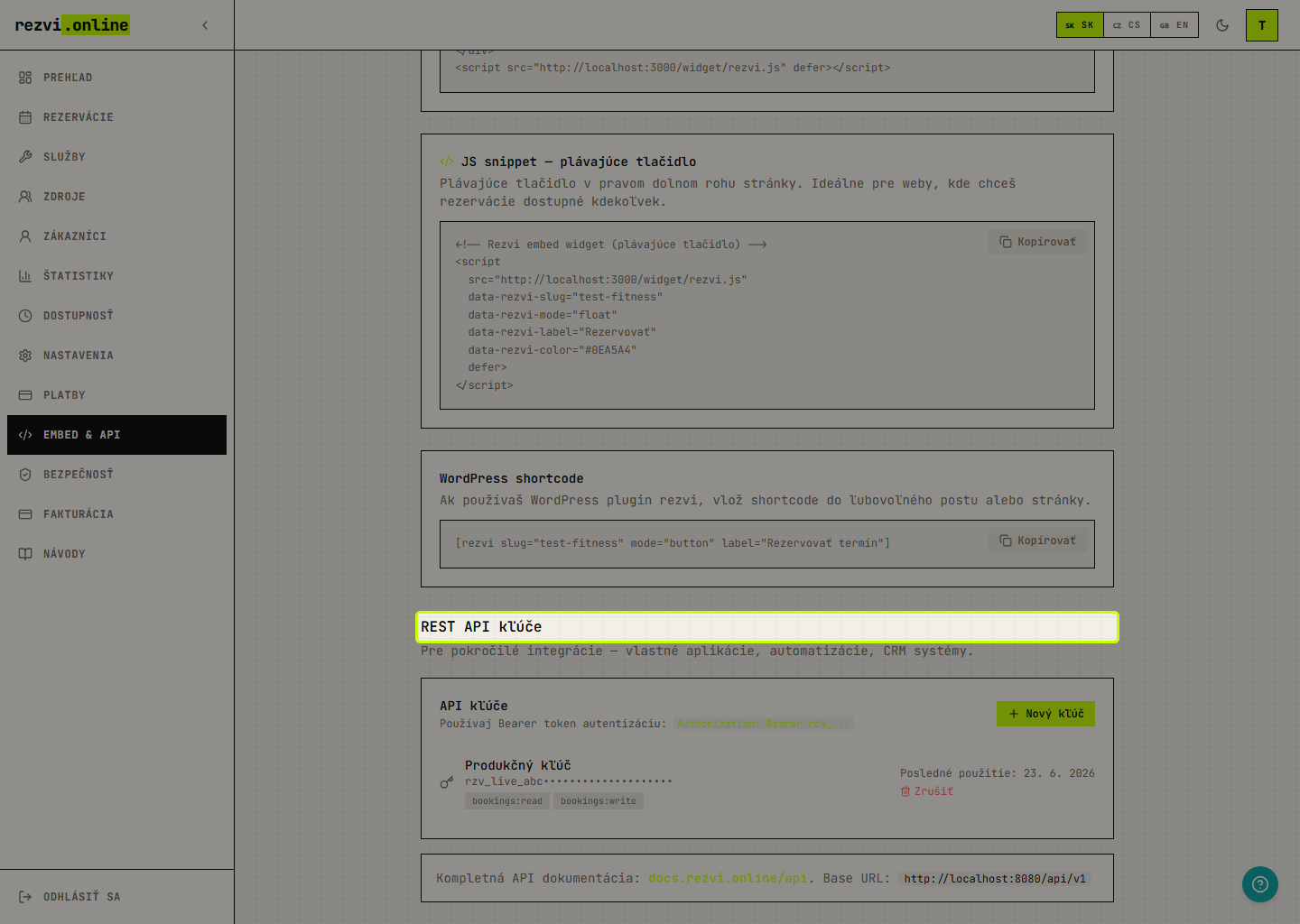
Task: Create a new key with Nový kľúč
Action: (x=1045, y=714)
